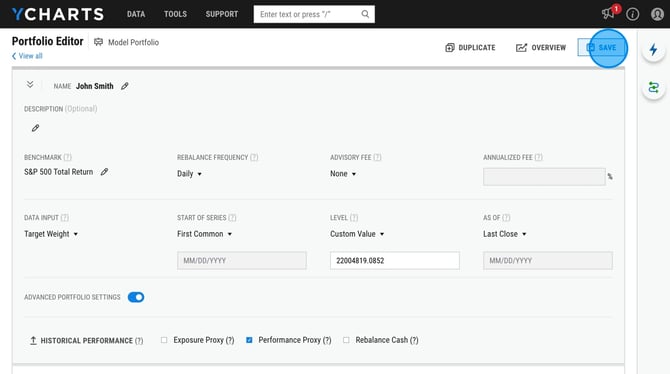
Task: Uncheck the Performance Proxy checkbox
Action: pos(249,340)
